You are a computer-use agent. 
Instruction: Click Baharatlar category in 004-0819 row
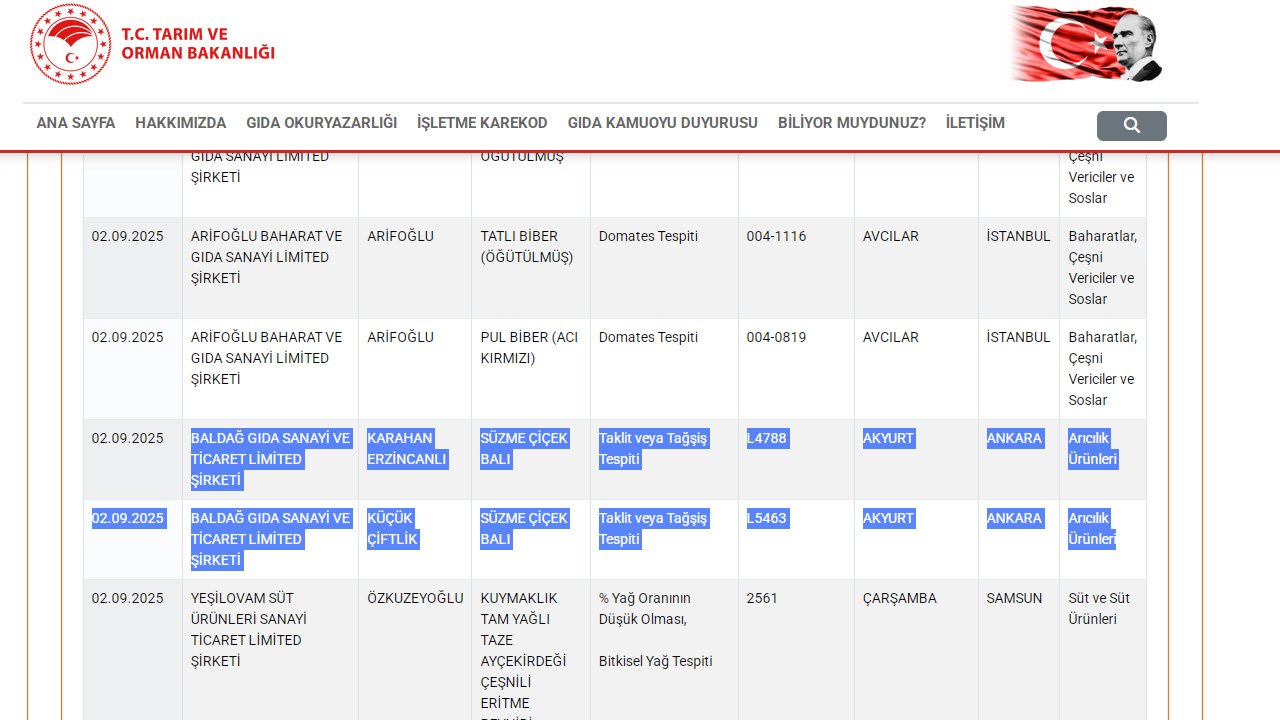(x=1103, y=369)
